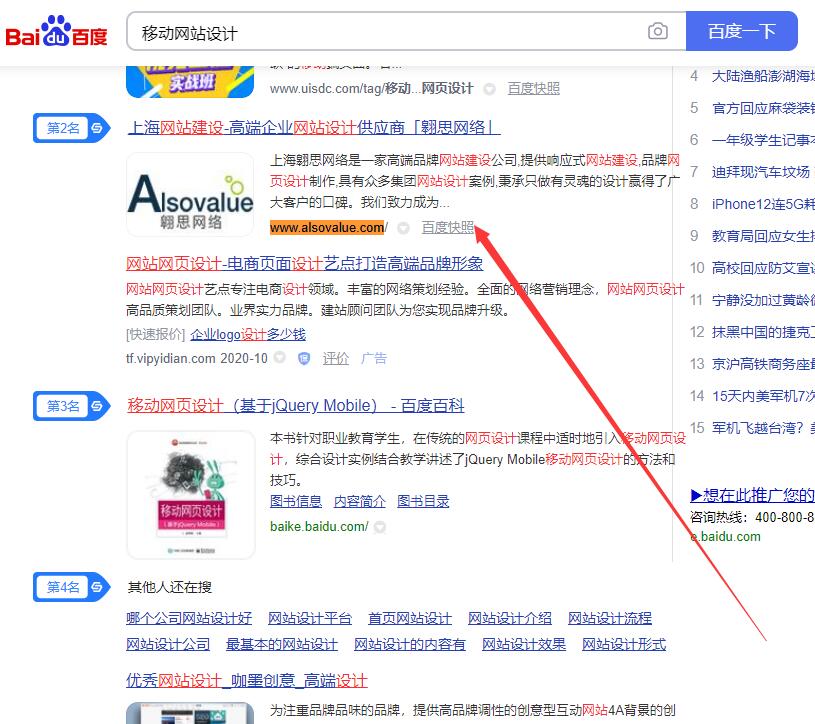Click the 内容简介 link
The width and height of the screenshot is (815, 724).
[x=360, y=501]
